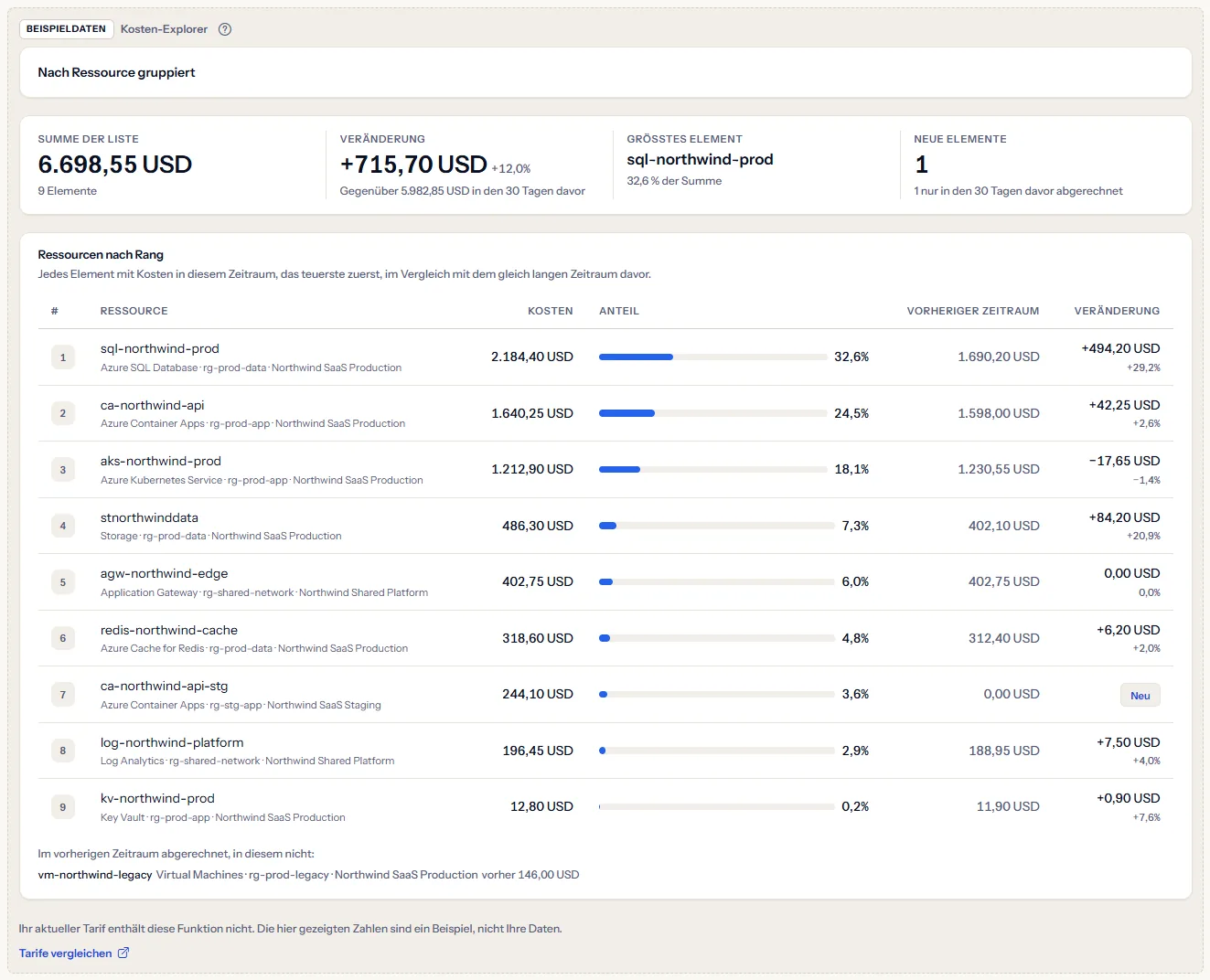Select the agw-northwind-edge resource name

pyautogui.click(x=165, y=573)
